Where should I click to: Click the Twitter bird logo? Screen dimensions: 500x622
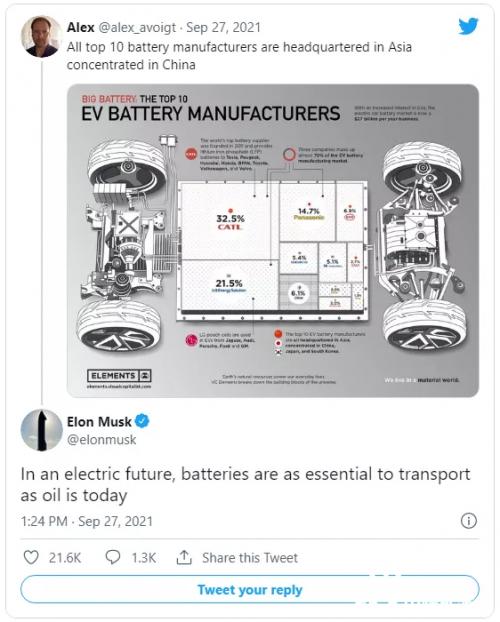(x=468, y=26)
